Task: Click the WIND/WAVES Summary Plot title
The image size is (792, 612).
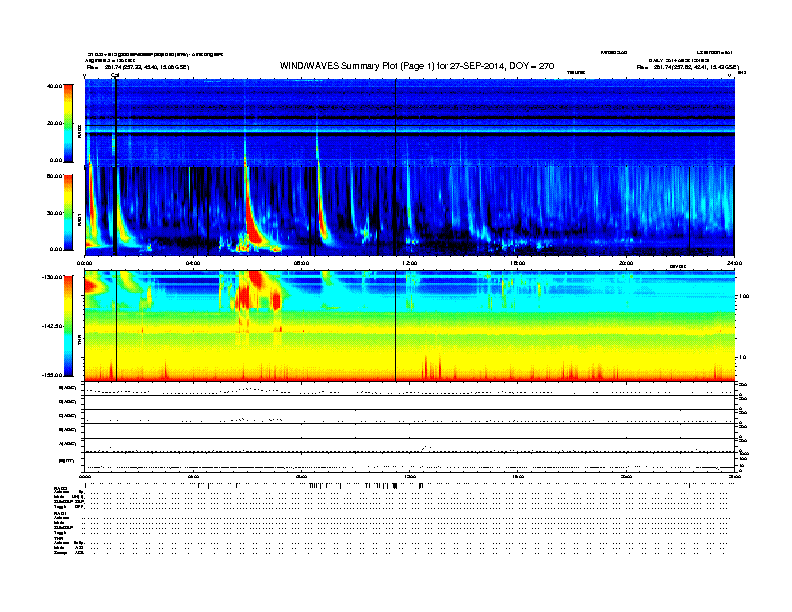Action: pos(417,66)
